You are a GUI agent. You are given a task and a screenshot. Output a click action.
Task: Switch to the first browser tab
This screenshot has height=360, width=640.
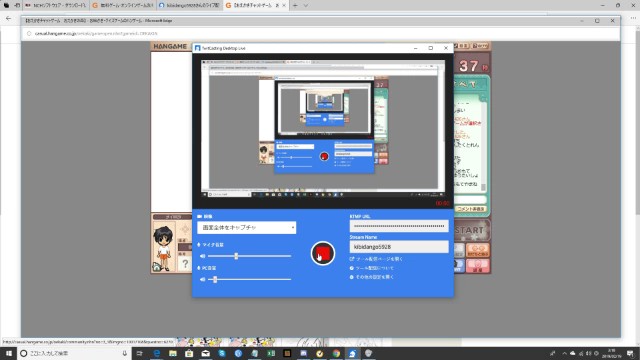tap(56, 5)
